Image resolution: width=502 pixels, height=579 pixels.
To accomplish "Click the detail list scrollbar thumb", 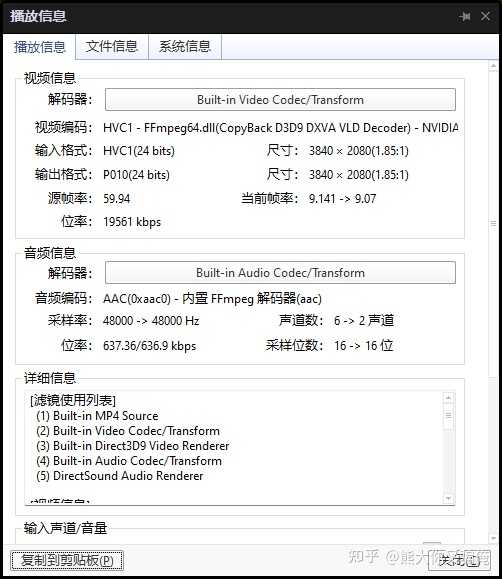I will 448,416.
